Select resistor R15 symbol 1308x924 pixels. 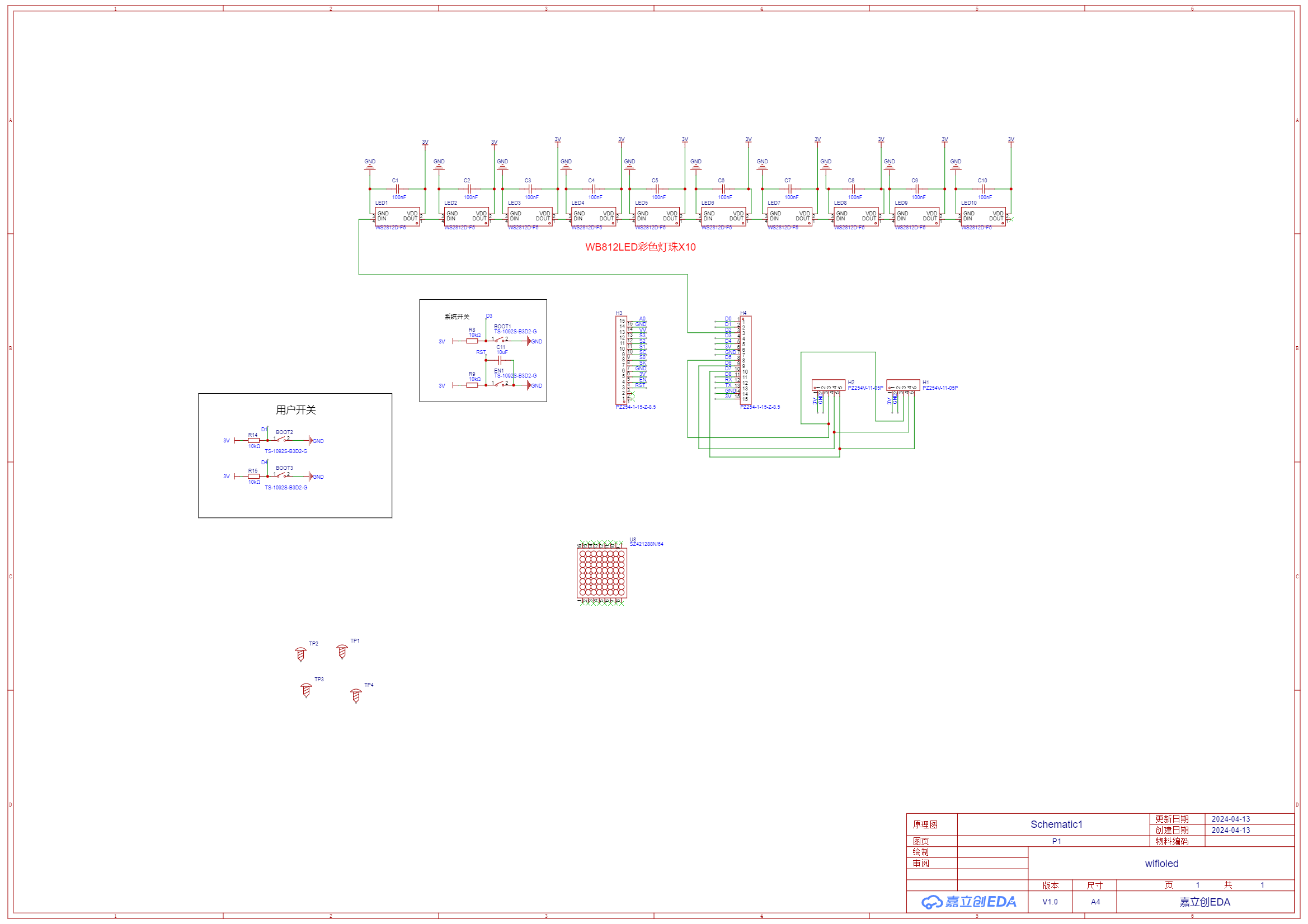(253, 476)
